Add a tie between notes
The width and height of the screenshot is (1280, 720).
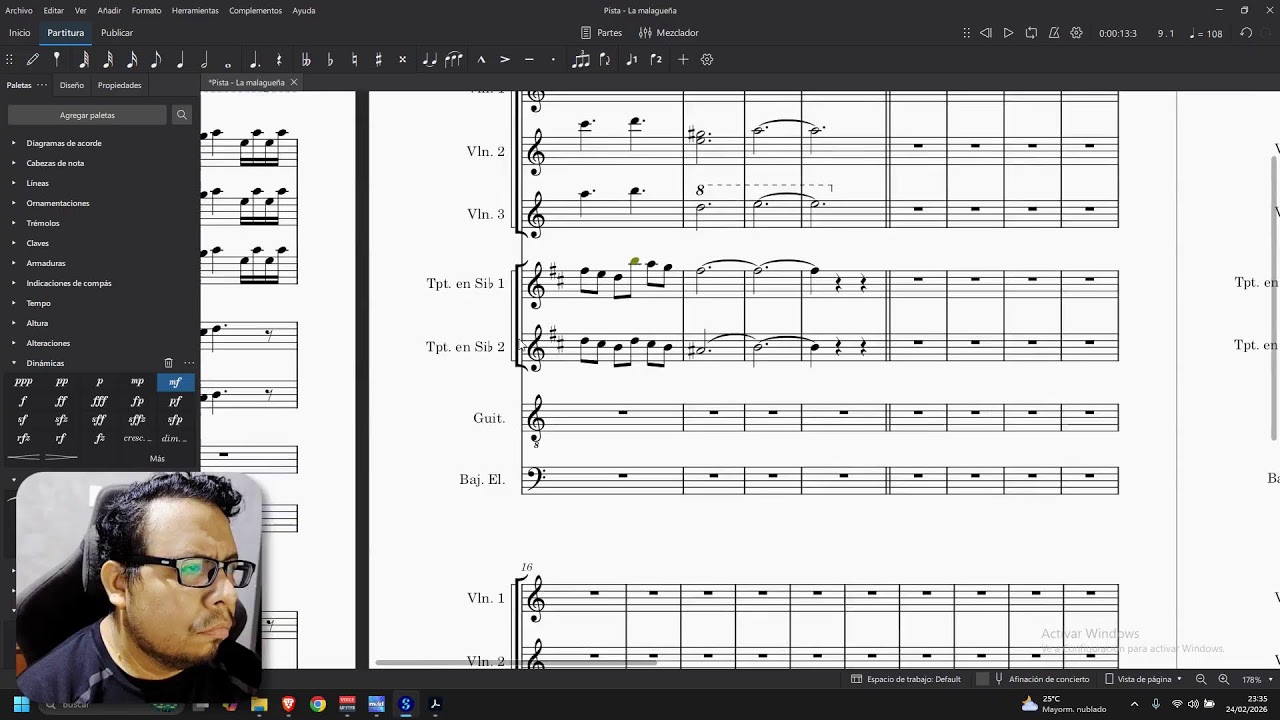tap(429, 60)
